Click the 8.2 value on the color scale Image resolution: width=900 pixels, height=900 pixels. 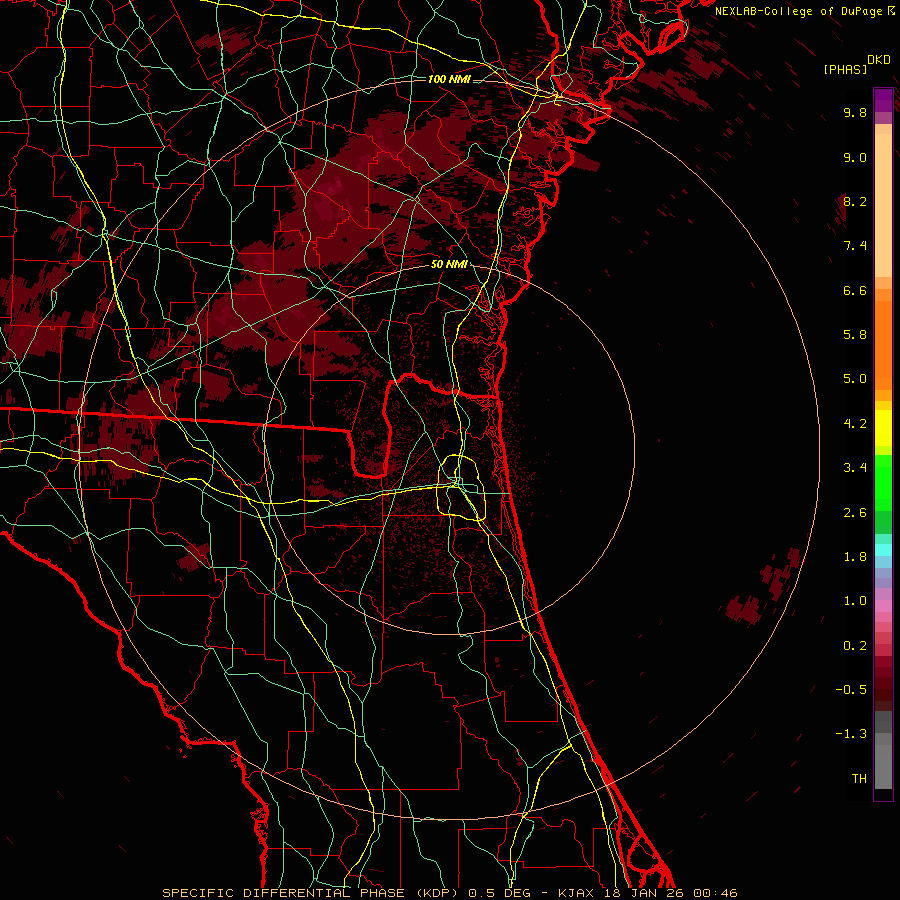click(x=855, y=201)
